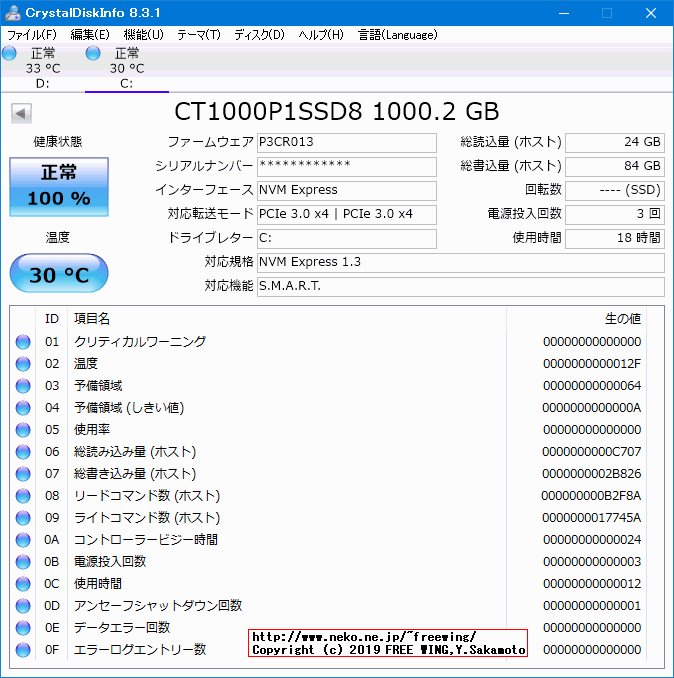Image resolution: width=674 pixels, height=678 pixels.
Task: Click status orb for ID 0F エラーログエントリー数
Action: point(23,650)
